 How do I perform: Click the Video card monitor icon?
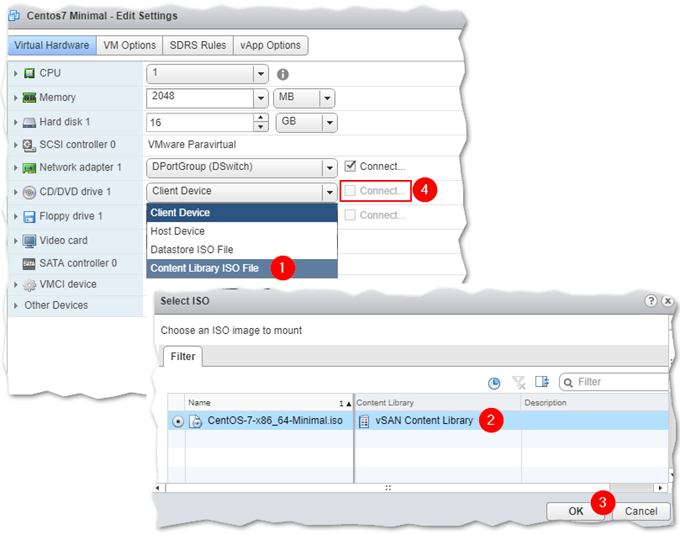pyautogui.click(x=29, y=241)
